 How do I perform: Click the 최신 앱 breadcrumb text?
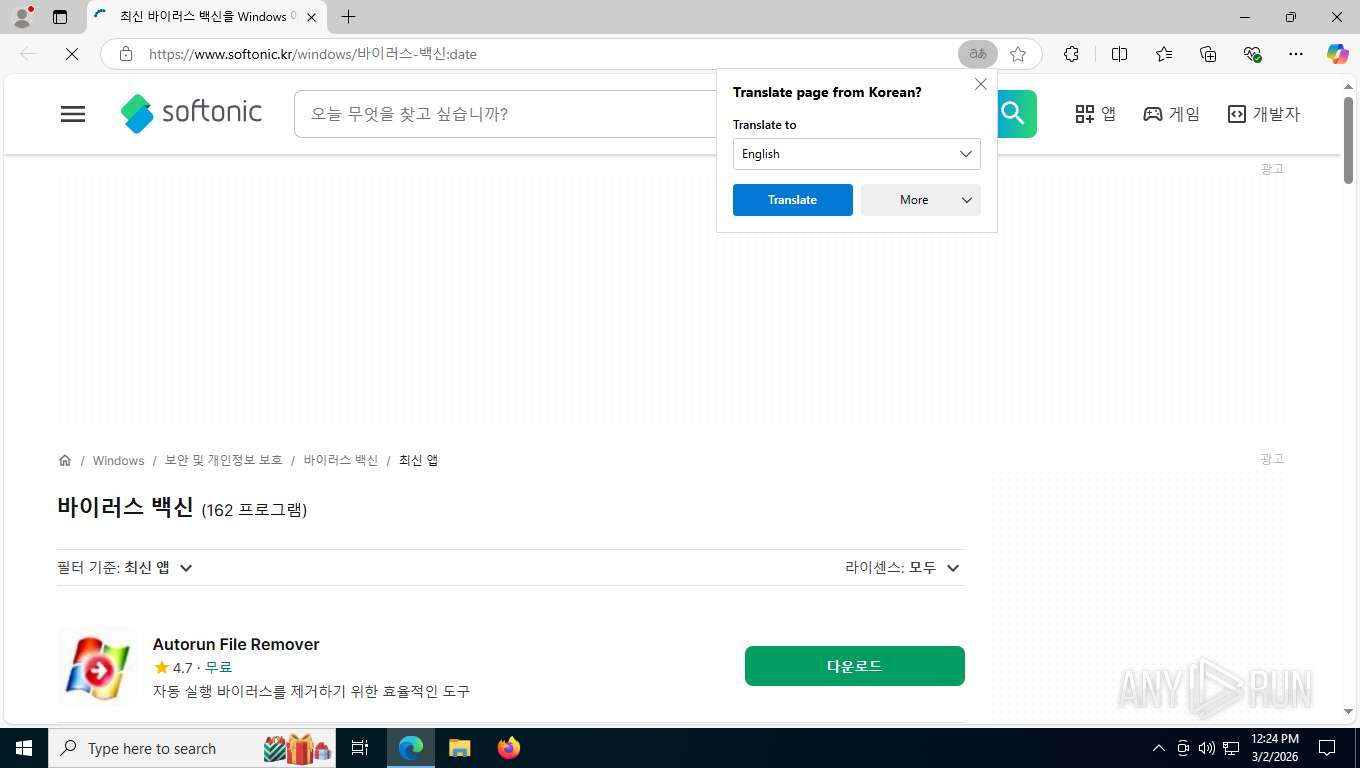(418, 460)
